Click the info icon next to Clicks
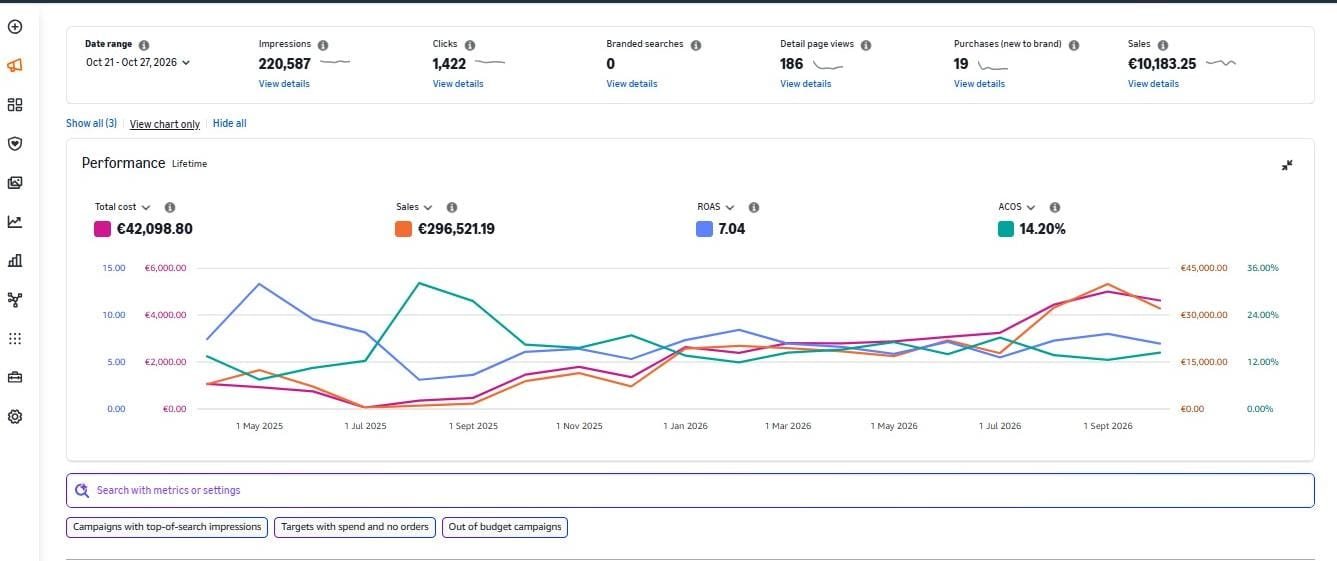This screenshot has height=561, width=1337. pyautogui.click(x=470, y=45)
